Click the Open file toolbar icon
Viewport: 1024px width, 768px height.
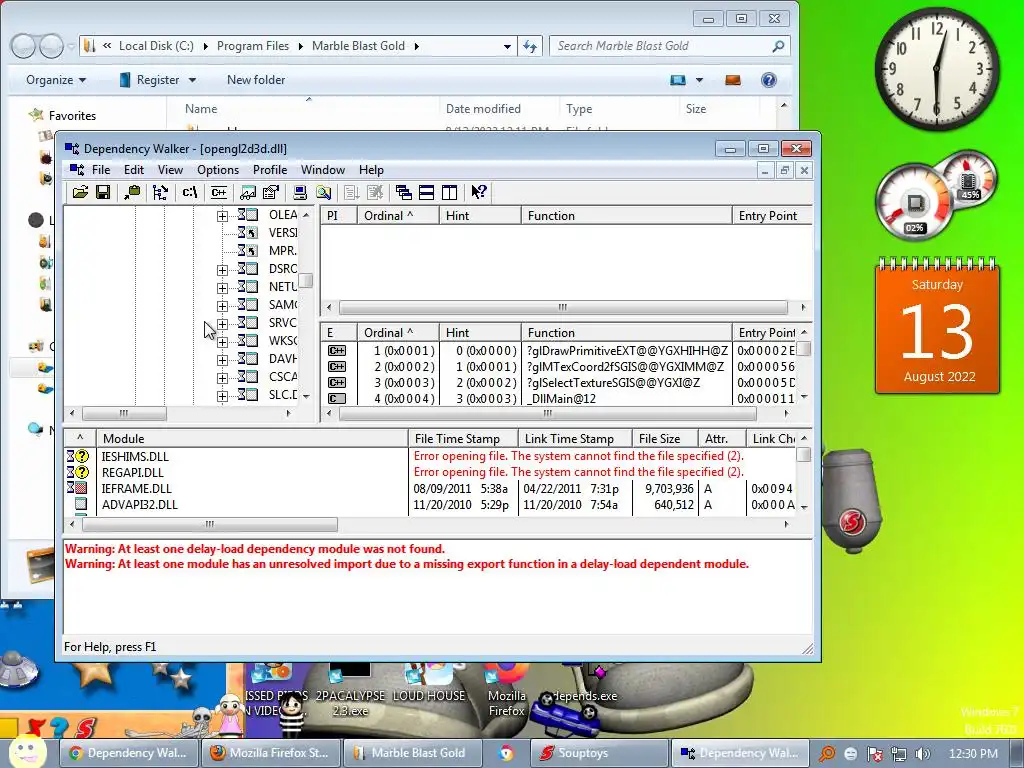pyautogui.click(x=80, y=192)
